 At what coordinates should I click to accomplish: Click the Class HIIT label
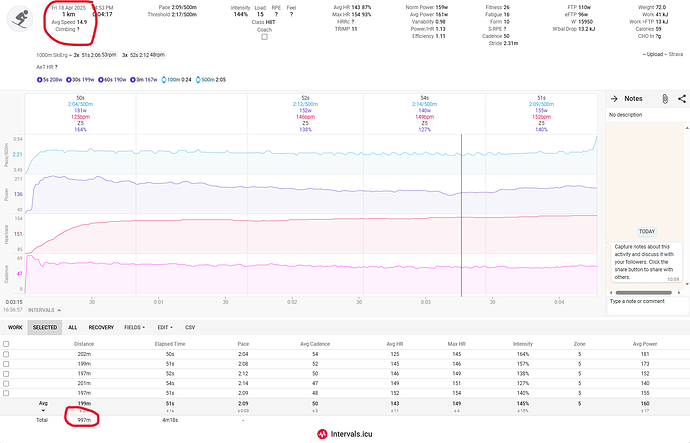point(264,22)
